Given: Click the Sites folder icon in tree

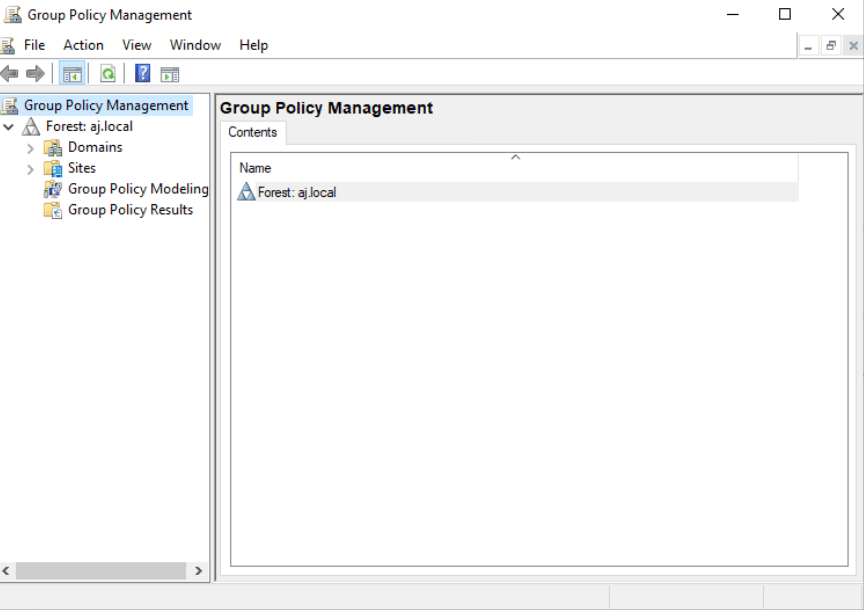Looking at the screenshot, I should (x=52, y=168).
